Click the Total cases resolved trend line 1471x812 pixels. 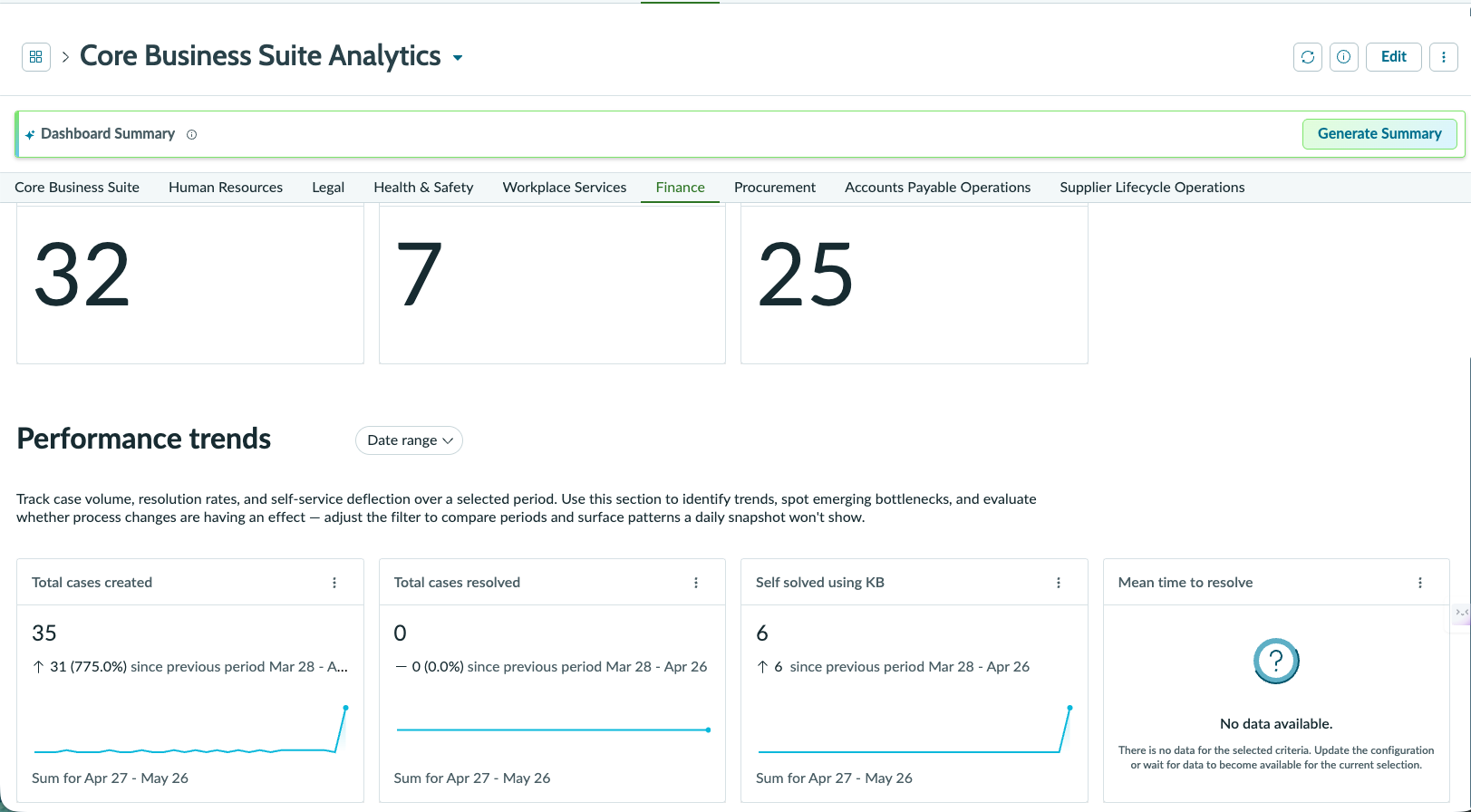click(x=553, y=730)
